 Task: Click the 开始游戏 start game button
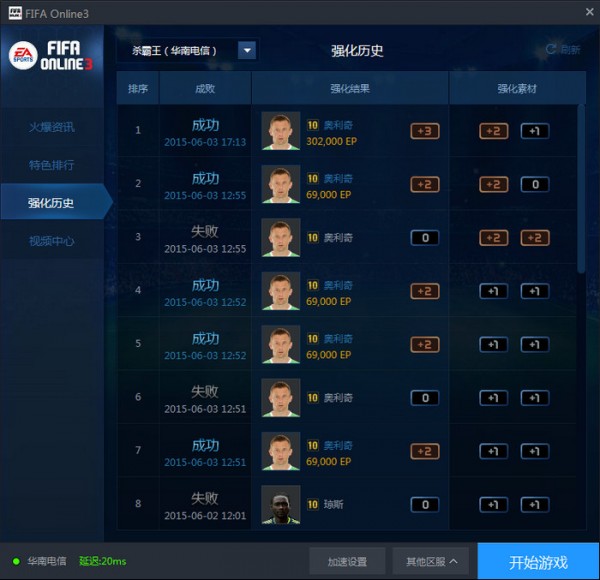coord(538,562)
